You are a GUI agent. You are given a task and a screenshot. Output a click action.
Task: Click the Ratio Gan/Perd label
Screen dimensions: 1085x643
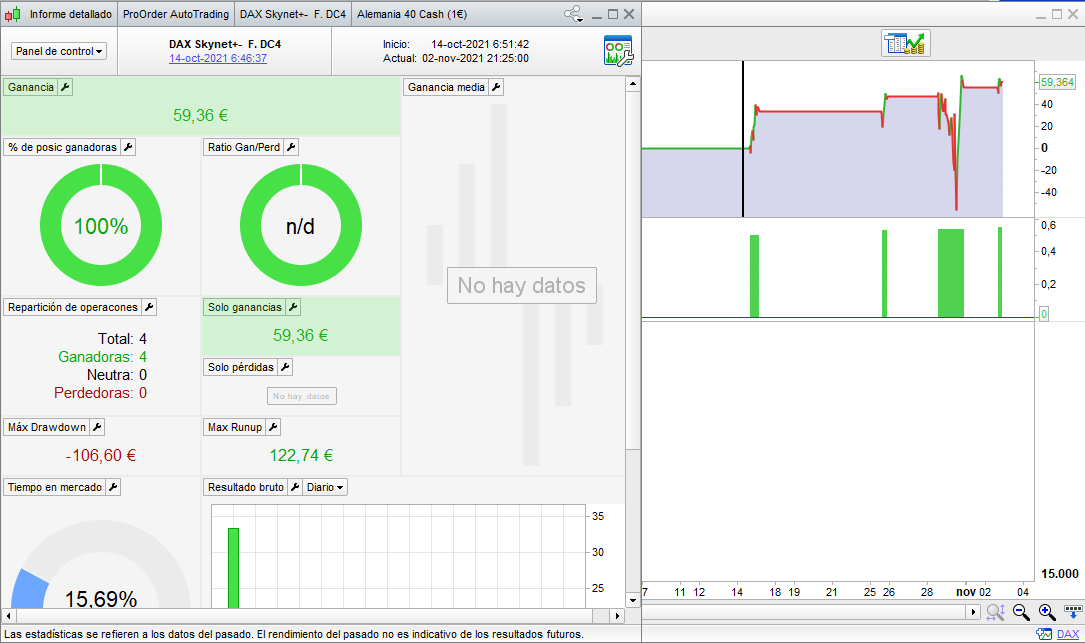(244, 147)
